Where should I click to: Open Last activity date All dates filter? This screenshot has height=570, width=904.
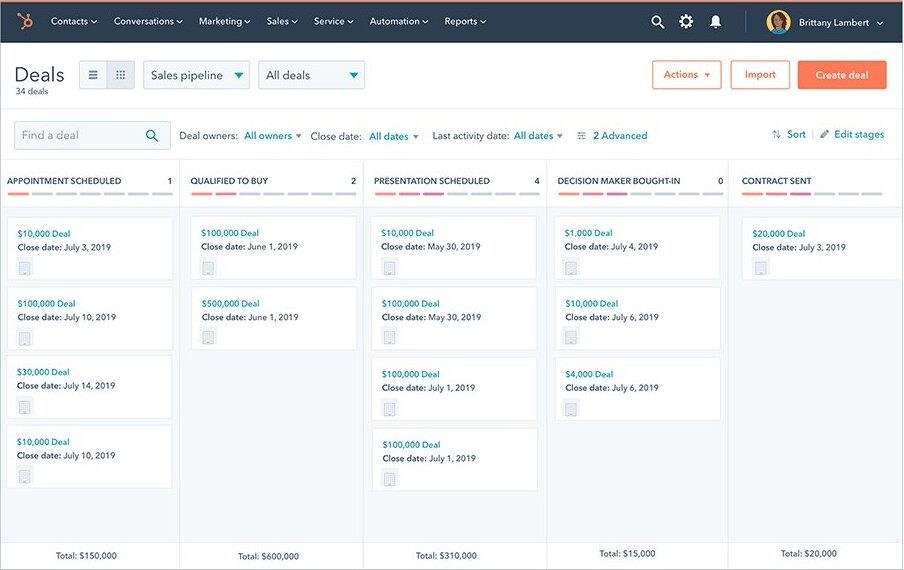coord(538,136)
